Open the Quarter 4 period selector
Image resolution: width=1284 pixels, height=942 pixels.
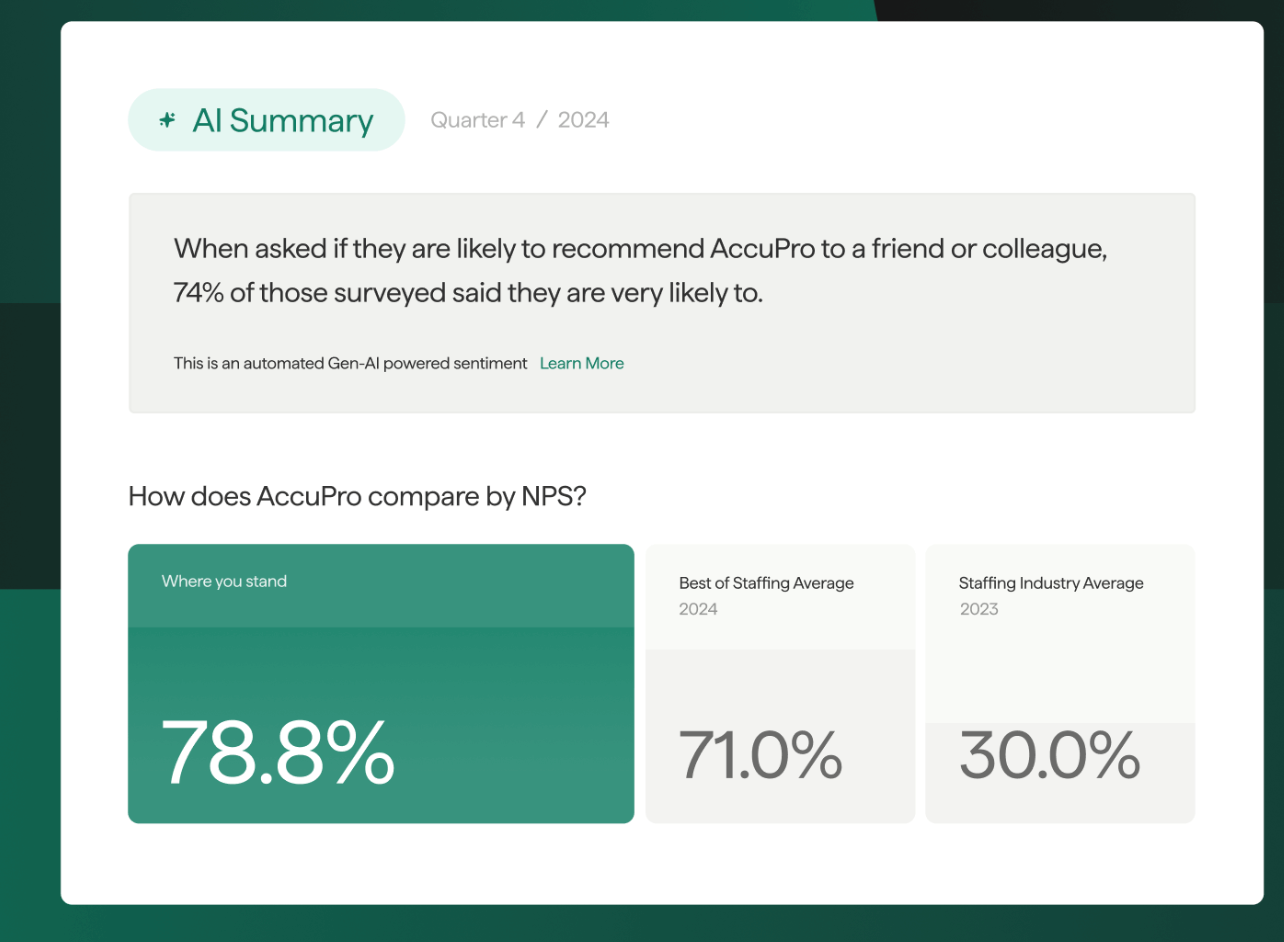coord(477,119)
